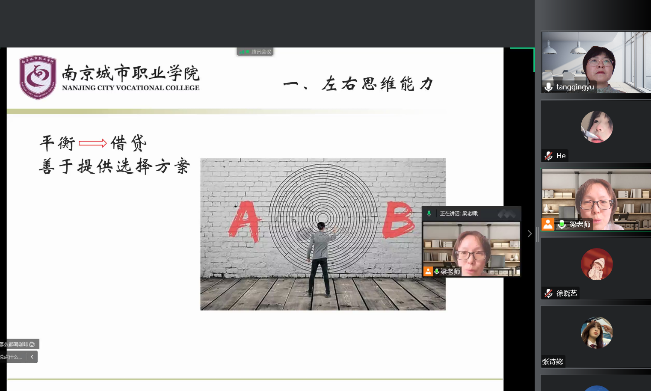Click the orange host badge on the active speaker tile

tap(548, 224)
